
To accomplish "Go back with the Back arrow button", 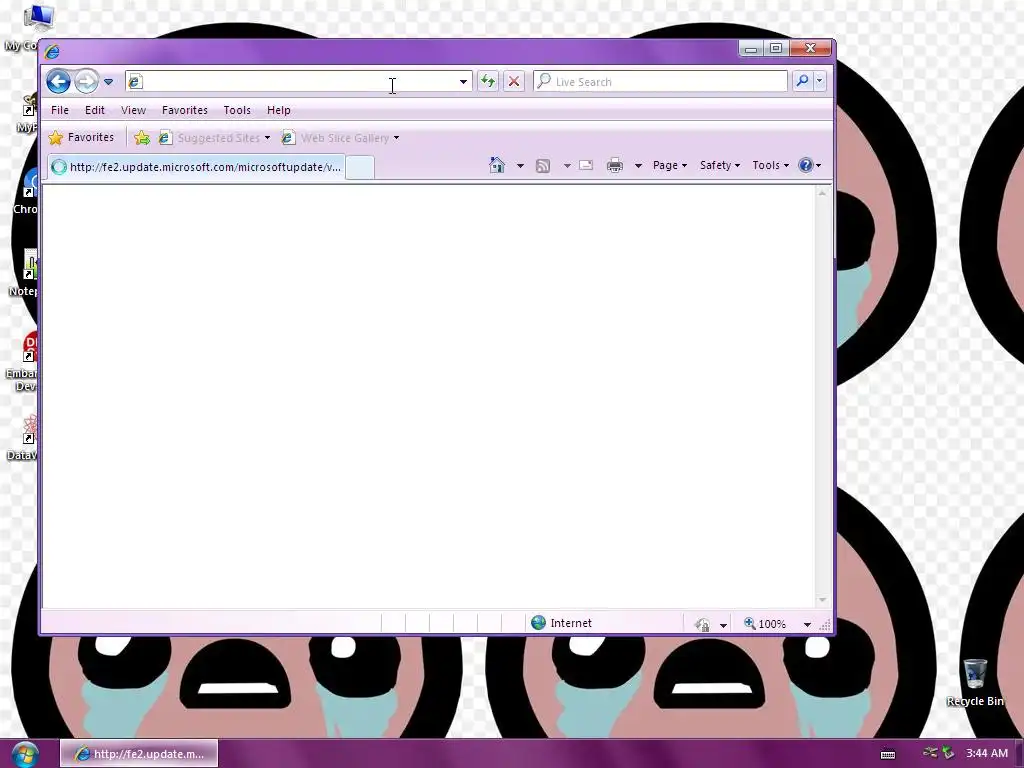I will coord(58,81).
